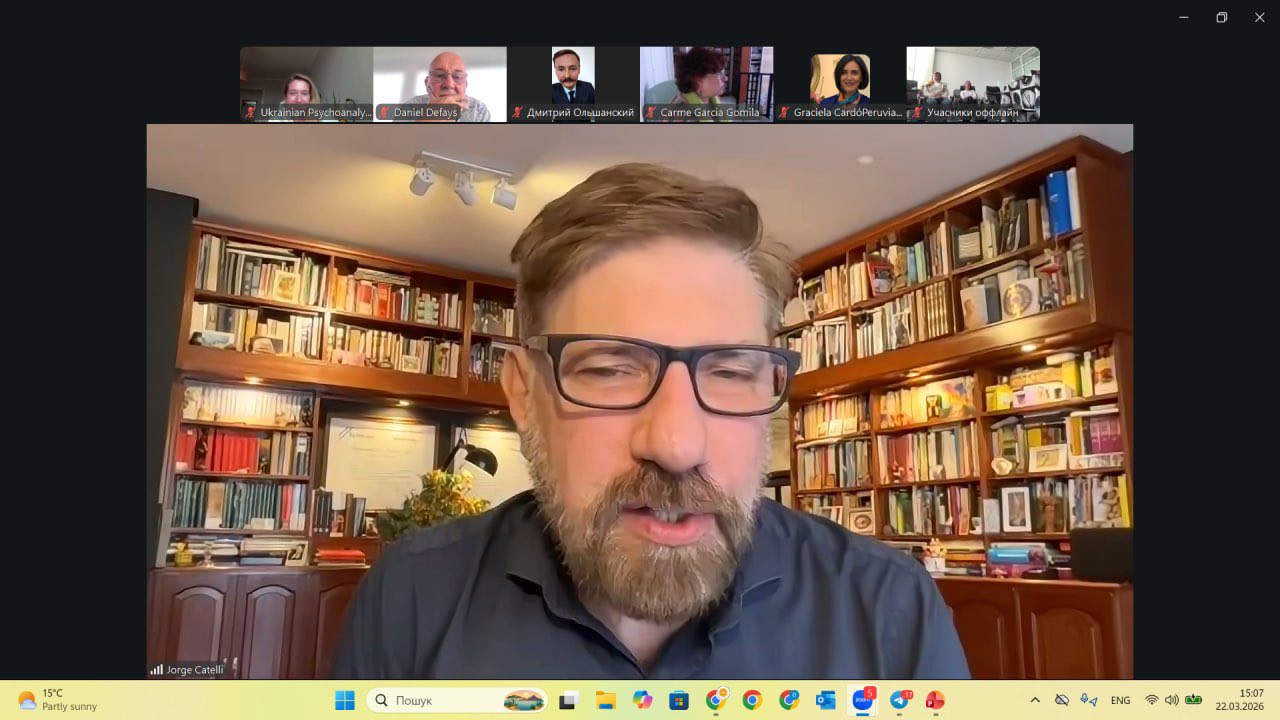Switch the ENG input language
1280x720 pixels.
pos(1121,700)
